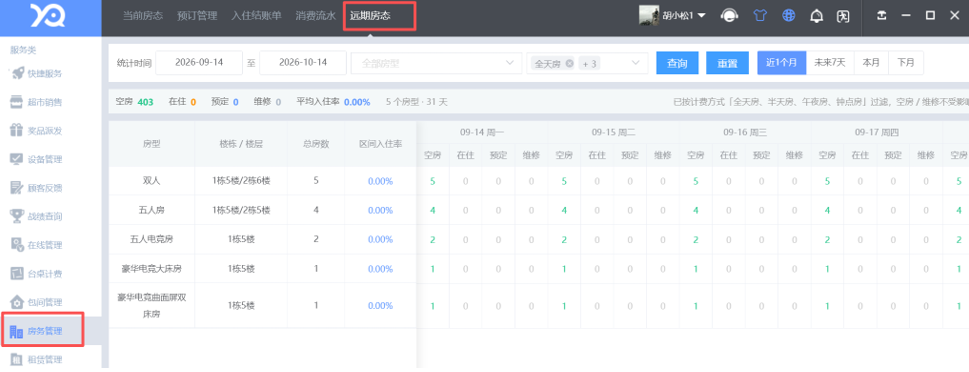
Task: Click start date field 2026-09-14
Action: point(199,62)
